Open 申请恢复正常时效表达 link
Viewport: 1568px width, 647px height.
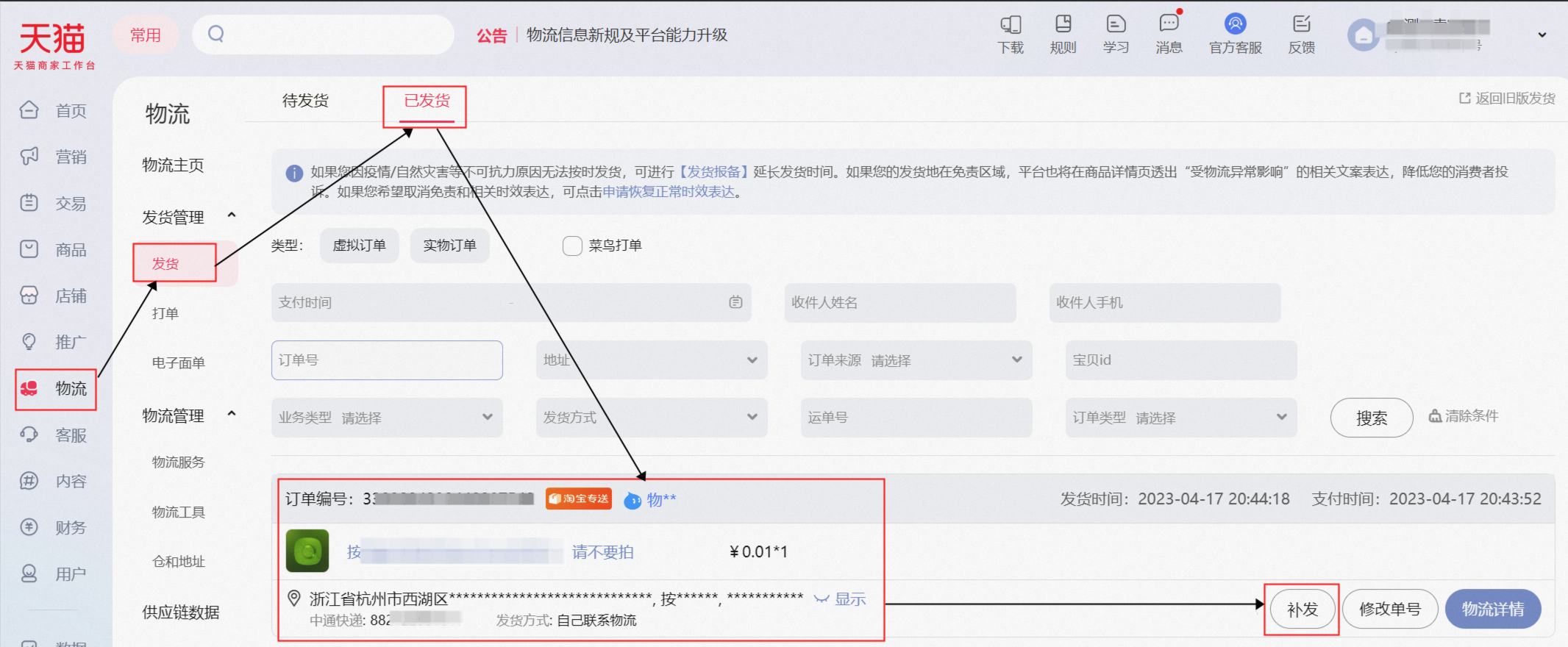pos(669,192)
